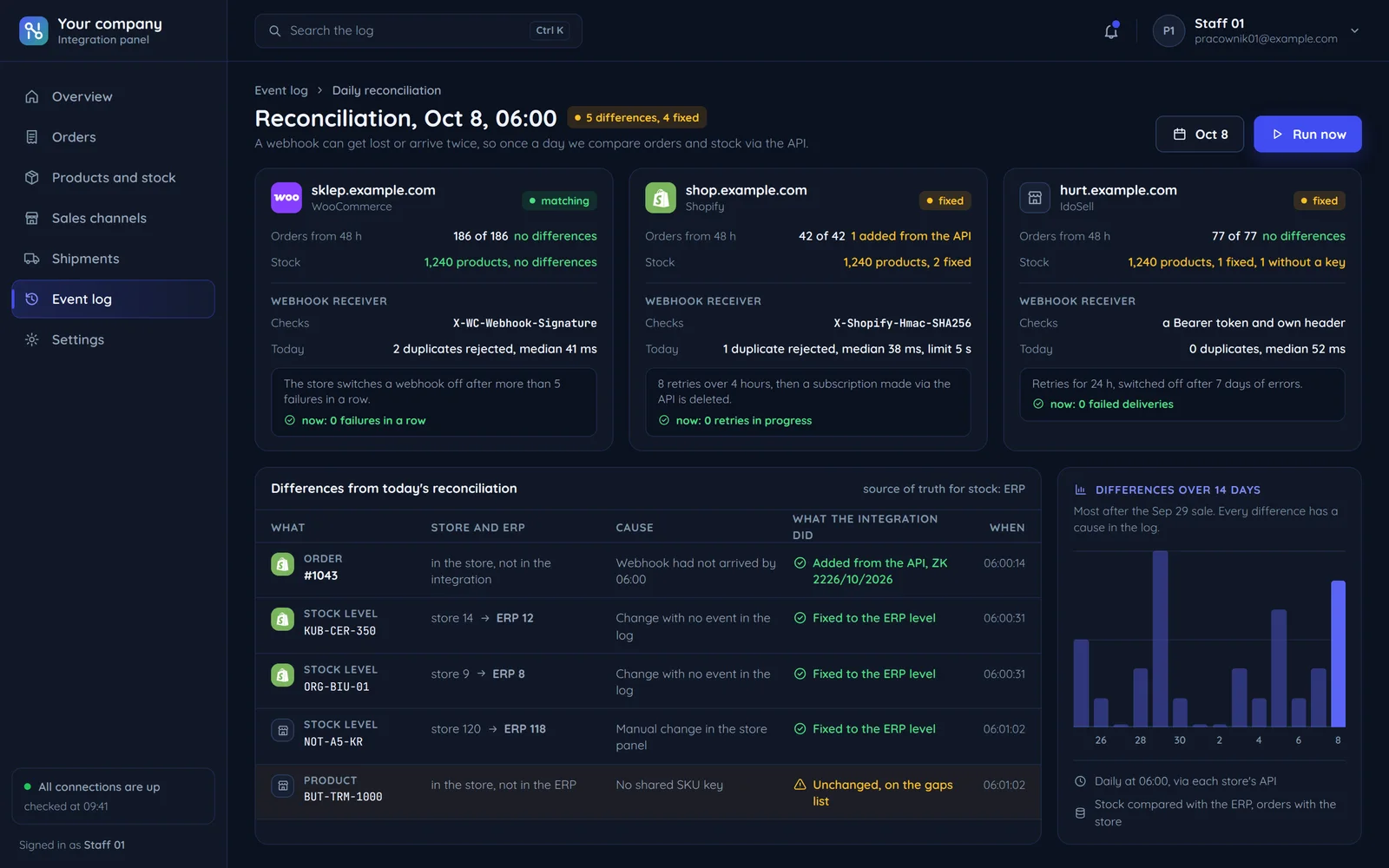Click the Shopify icon in order #1043 row

coord(282,565)
